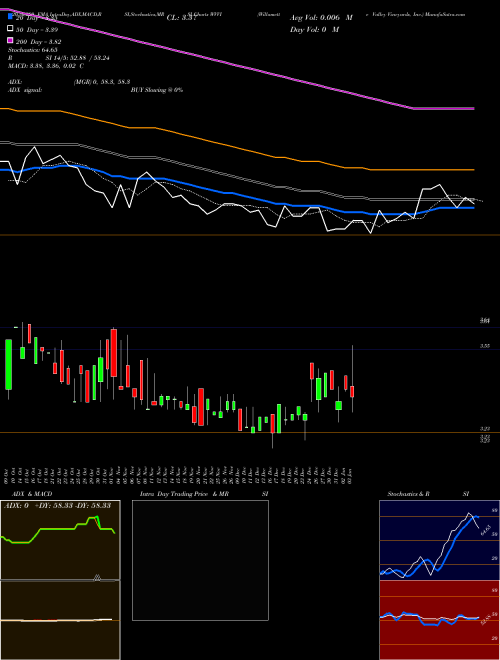Viewport: 500px width, 660px height.
Task: Open the empty Intra Day Trading Price panel
Action: coord(200,560)
